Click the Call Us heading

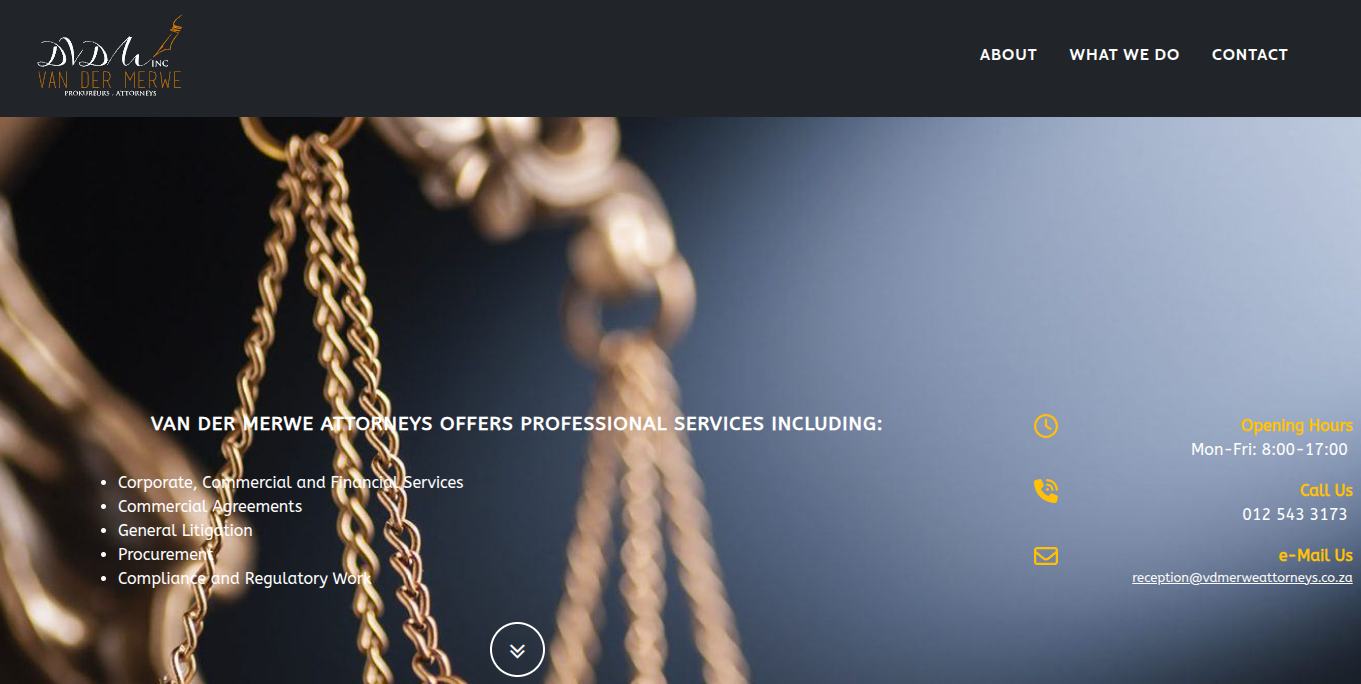tap(1326, 490)
